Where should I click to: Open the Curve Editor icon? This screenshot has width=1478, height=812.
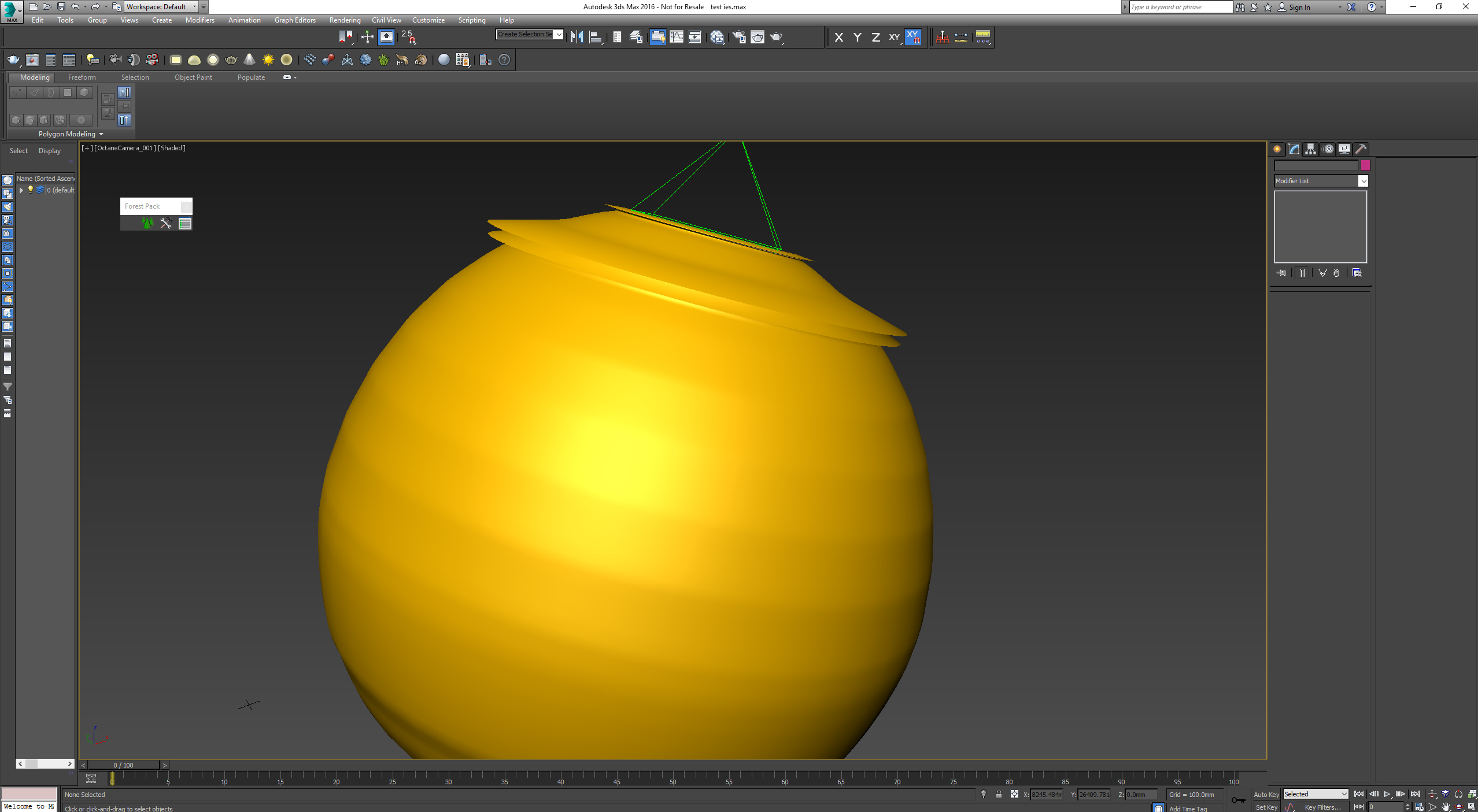pyautogui.click(x=676, y=37)
